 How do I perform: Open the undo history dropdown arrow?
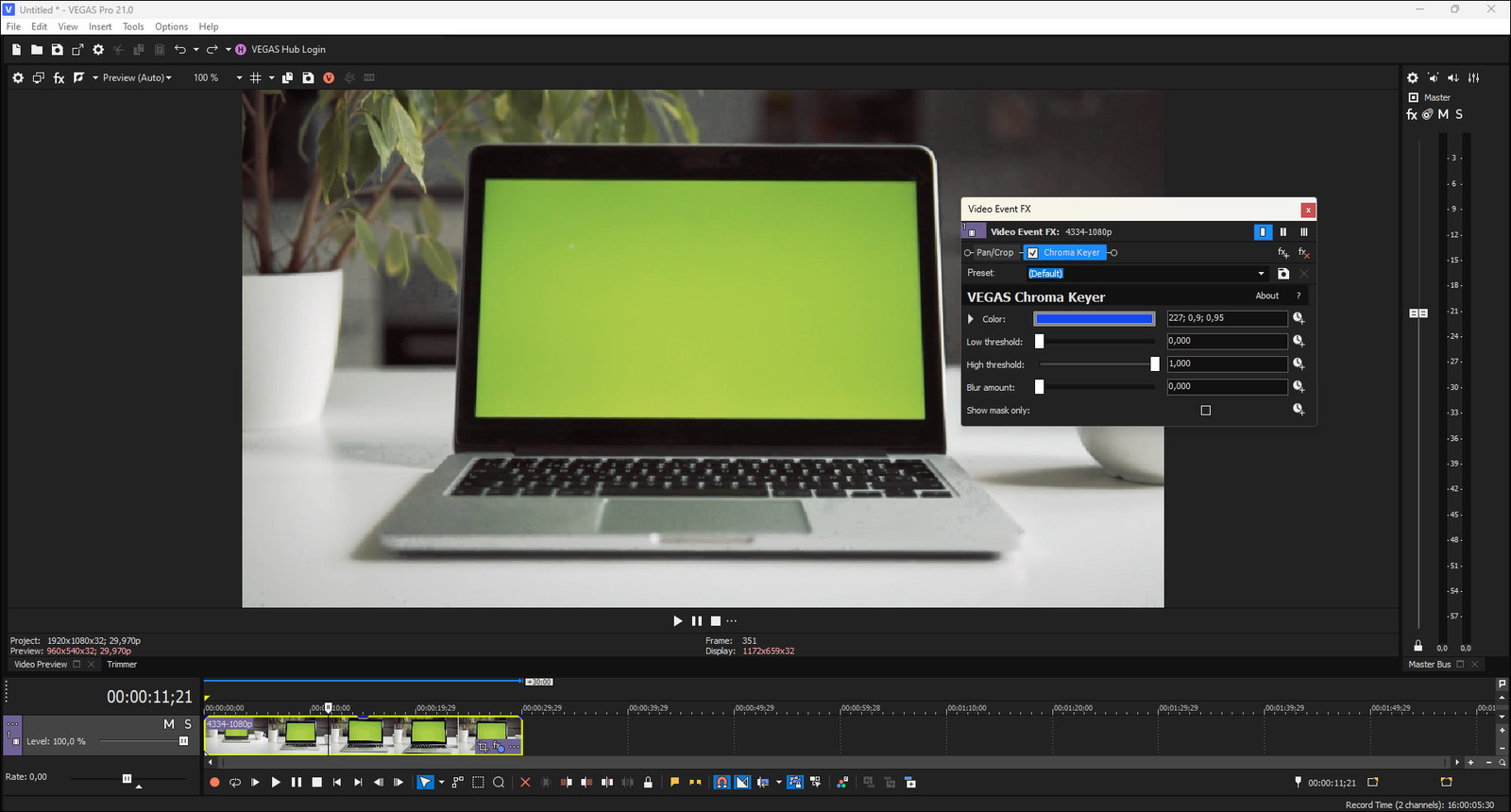[x=195, y=49]
